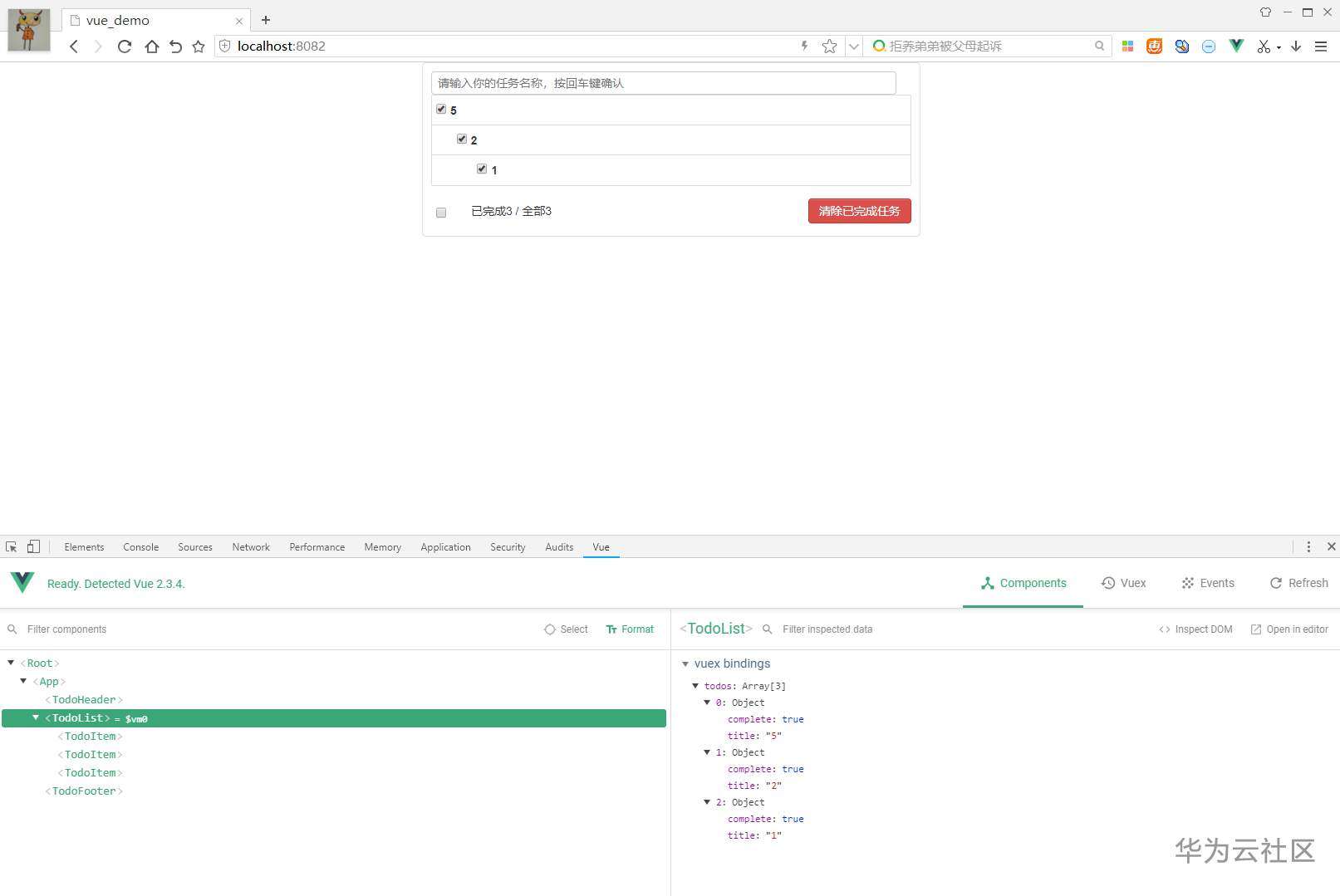Collapse the 0: Object entry

point(707,702)
